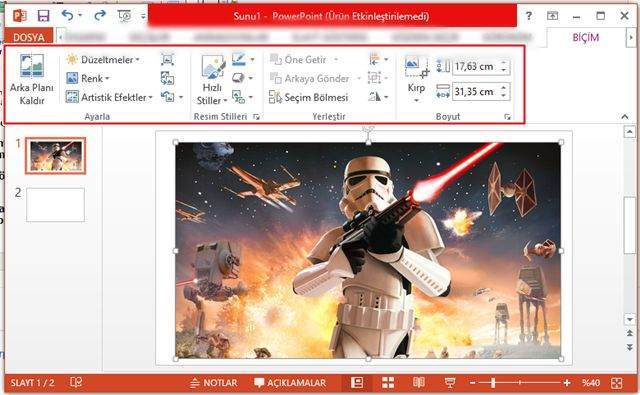Open reading view from status bar
The image size is (640, 395).
point(419,383)
